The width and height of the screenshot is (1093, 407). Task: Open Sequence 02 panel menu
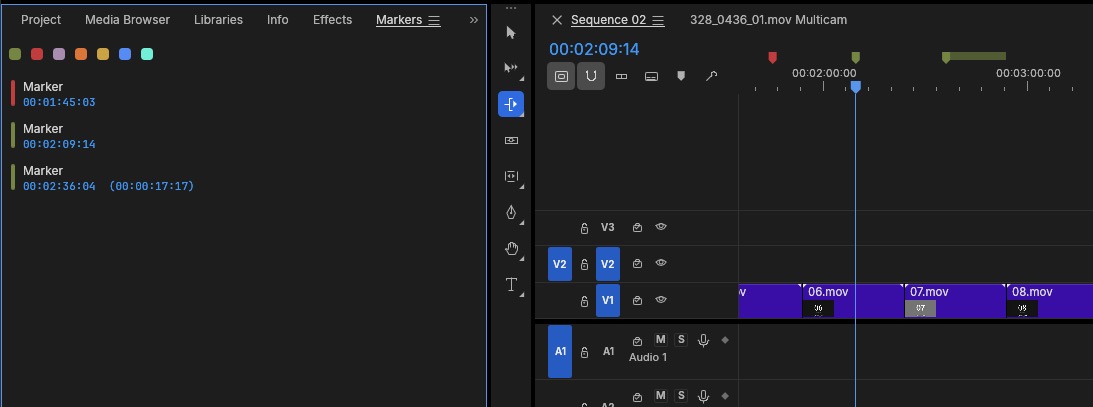coord(659,20)
